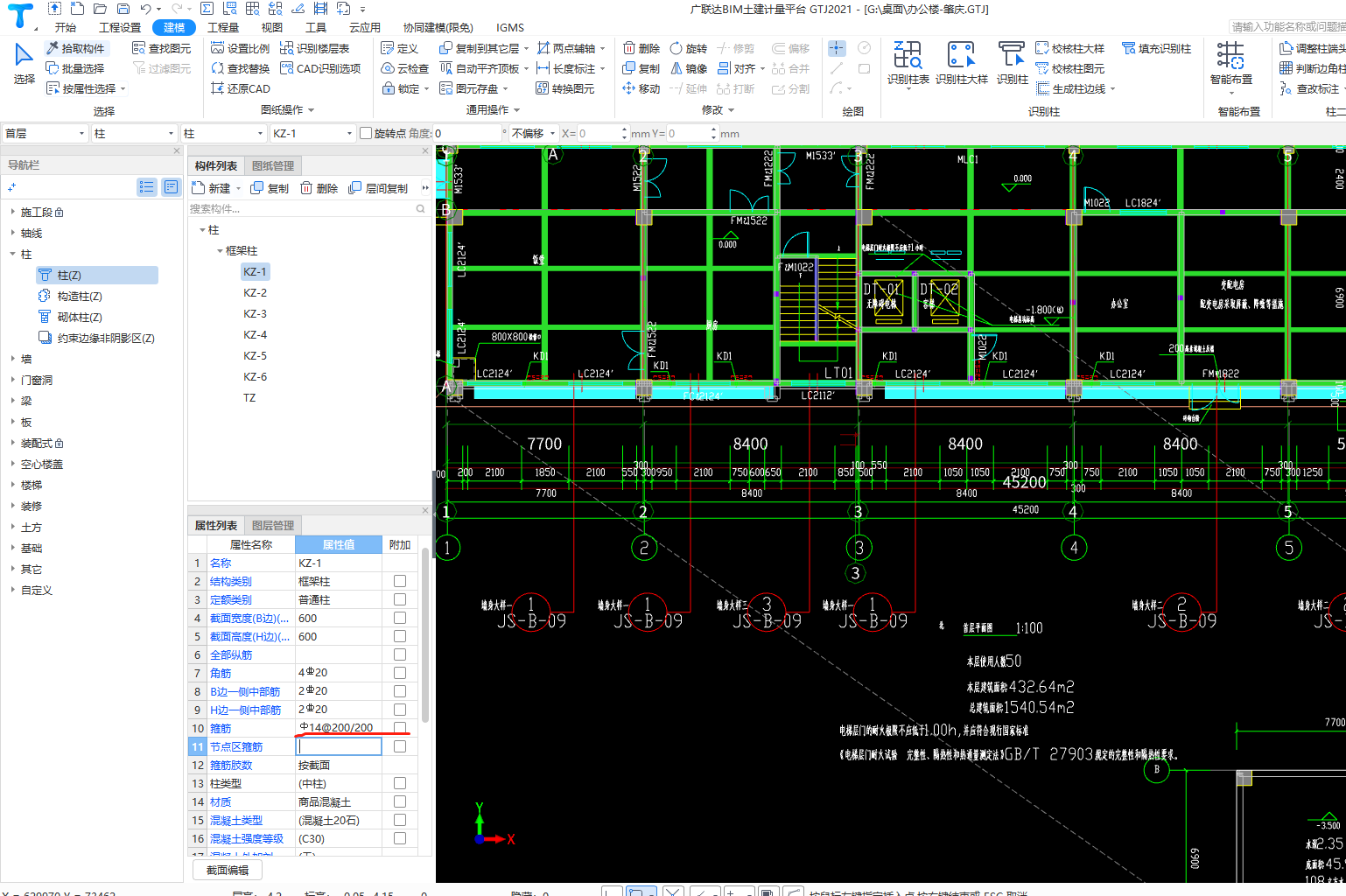Select the 批量选择 batch select tool
This screenshot has height=896, width=1346.
click(75, 68)
